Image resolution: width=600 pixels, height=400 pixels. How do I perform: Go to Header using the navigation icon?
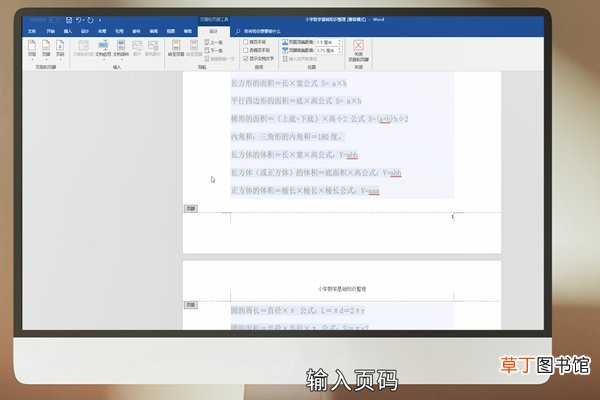pos(176,48)
